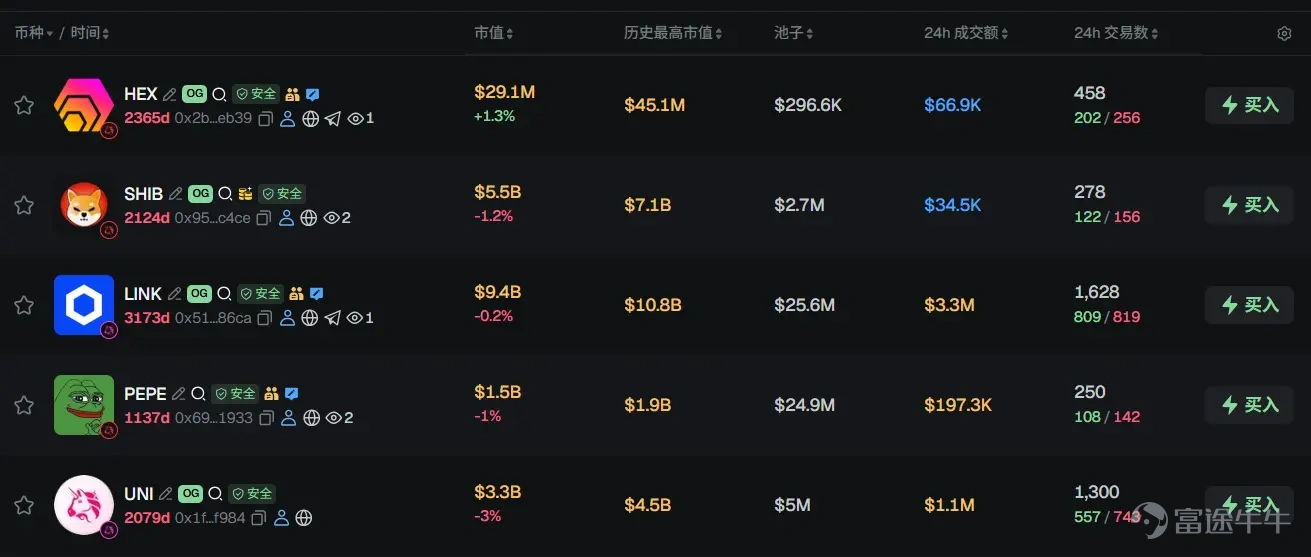The width and height of the screenshot is (1311, 557).
Task: Open HEX token logo thumbnail
Action: tap(84, 105)
